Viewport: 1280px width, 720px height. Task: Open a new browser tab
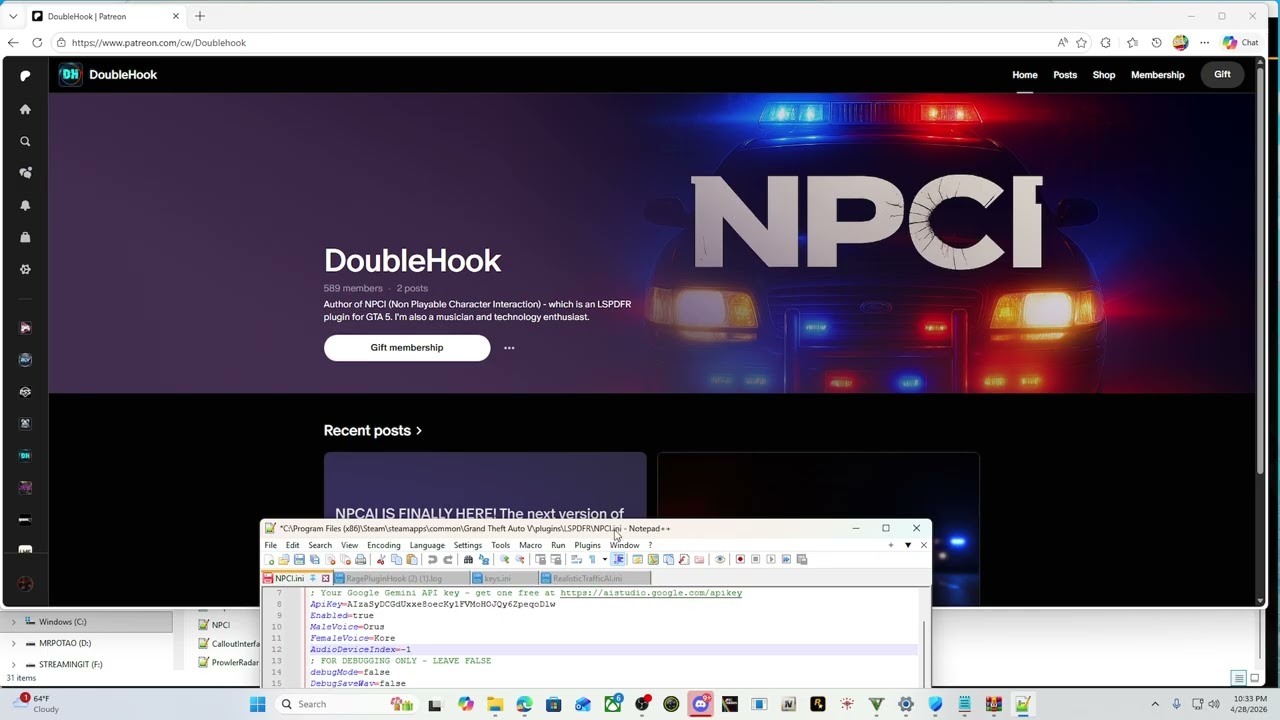200,16
